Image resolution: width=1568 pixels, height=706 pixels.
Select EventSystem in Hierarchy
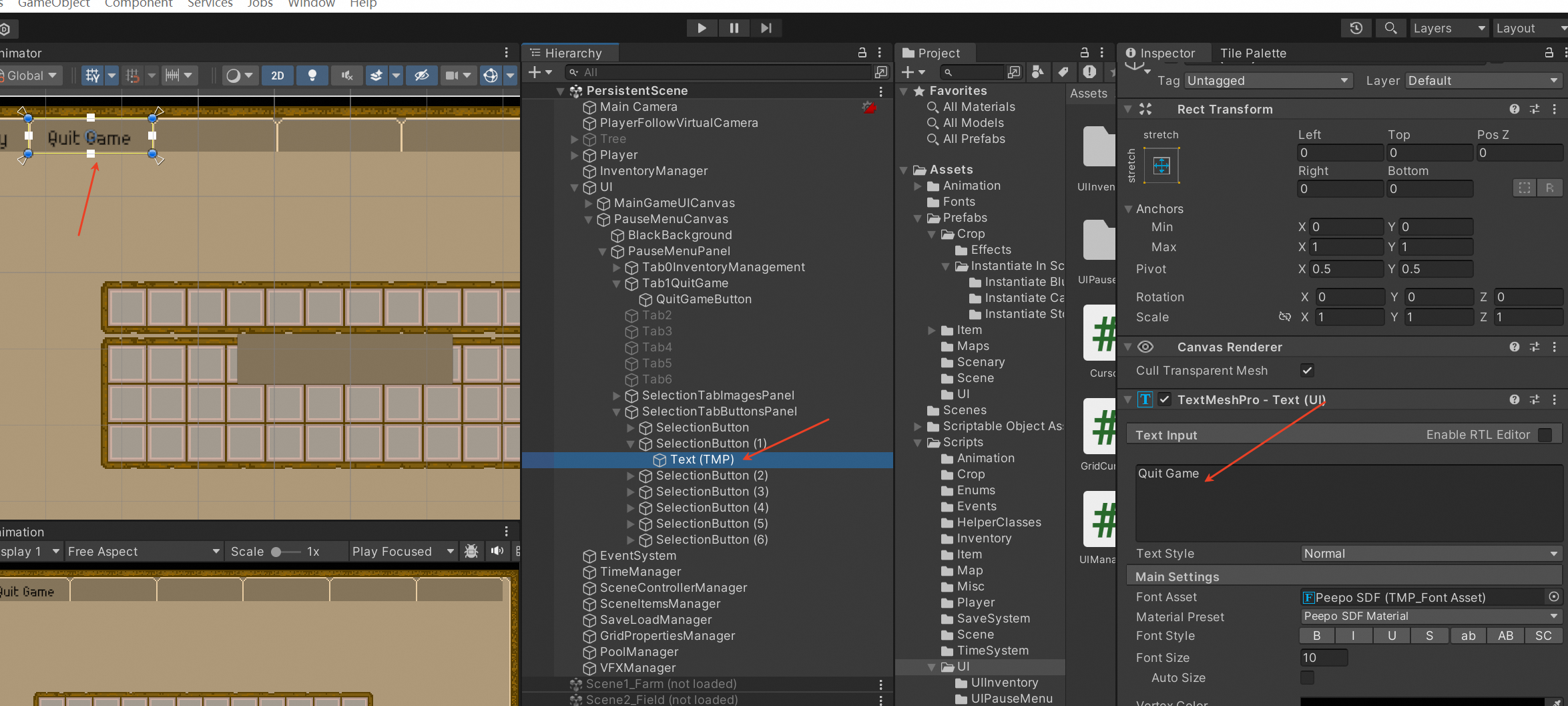pos(637,556)
